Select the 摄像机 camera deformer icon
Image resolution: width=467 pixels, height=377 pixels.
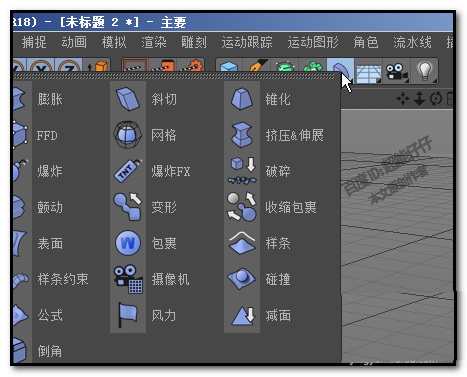[x=128, y=279]
